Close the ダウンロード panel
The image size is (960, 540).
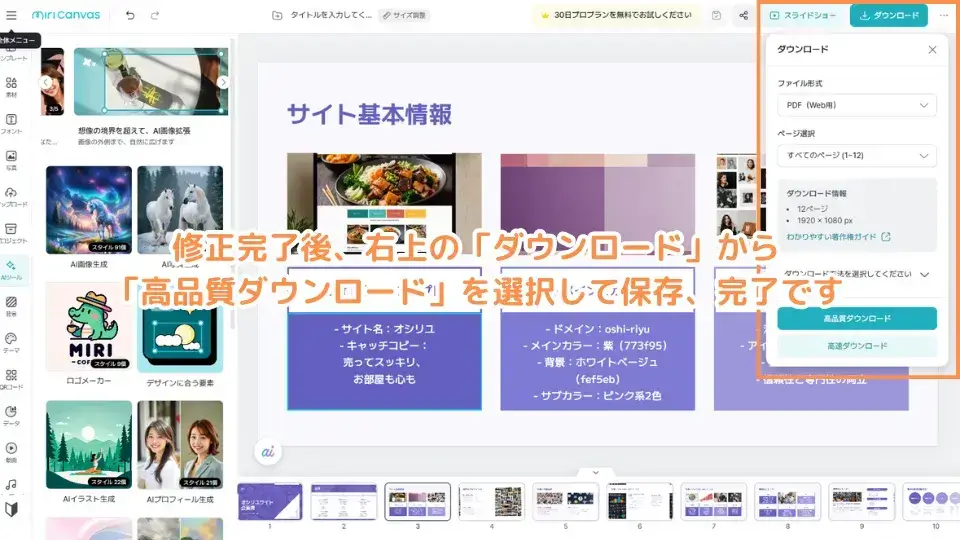pos(932,50)
